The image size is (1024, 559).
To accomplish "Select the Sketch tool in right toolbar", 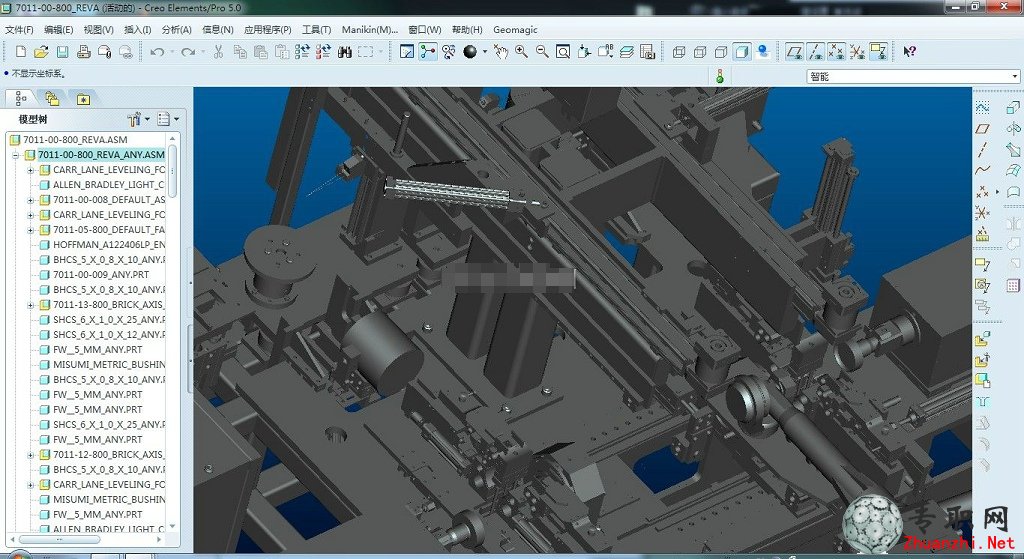I will (x=982, y=107).
